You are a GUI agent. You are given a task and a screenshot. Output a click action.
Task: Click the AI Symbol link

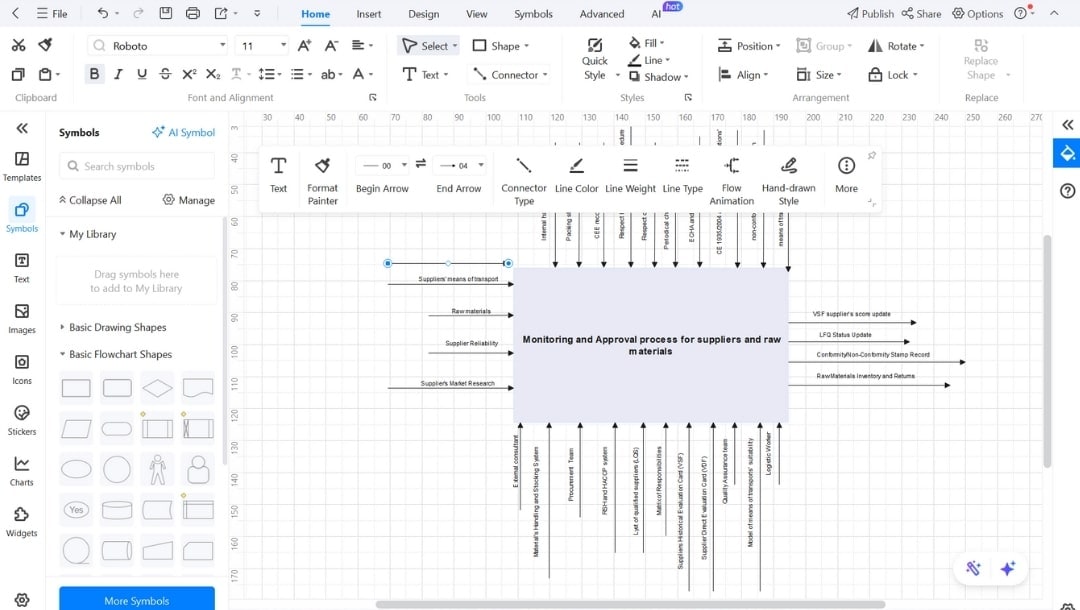pyautogui.click(x=183, y=132)
